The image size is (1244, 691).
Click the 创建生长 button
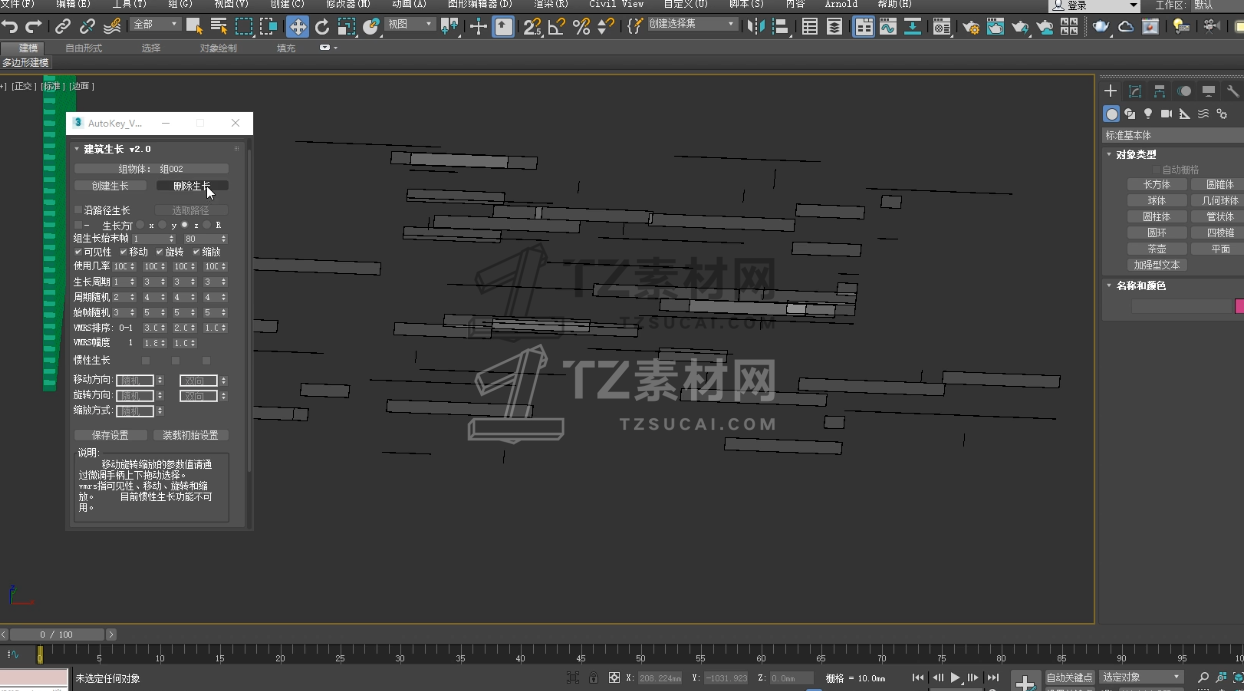click(110, 186)
